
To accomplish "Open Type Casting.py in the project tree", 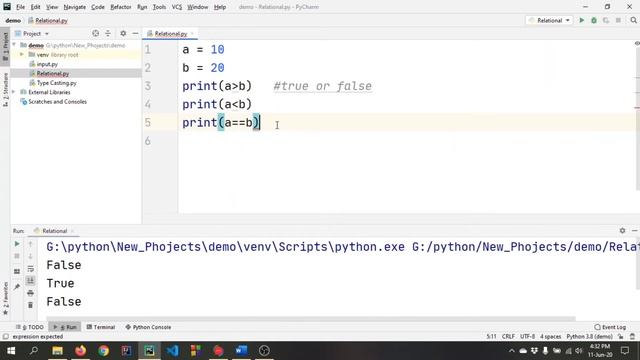I will coord(56,83).
